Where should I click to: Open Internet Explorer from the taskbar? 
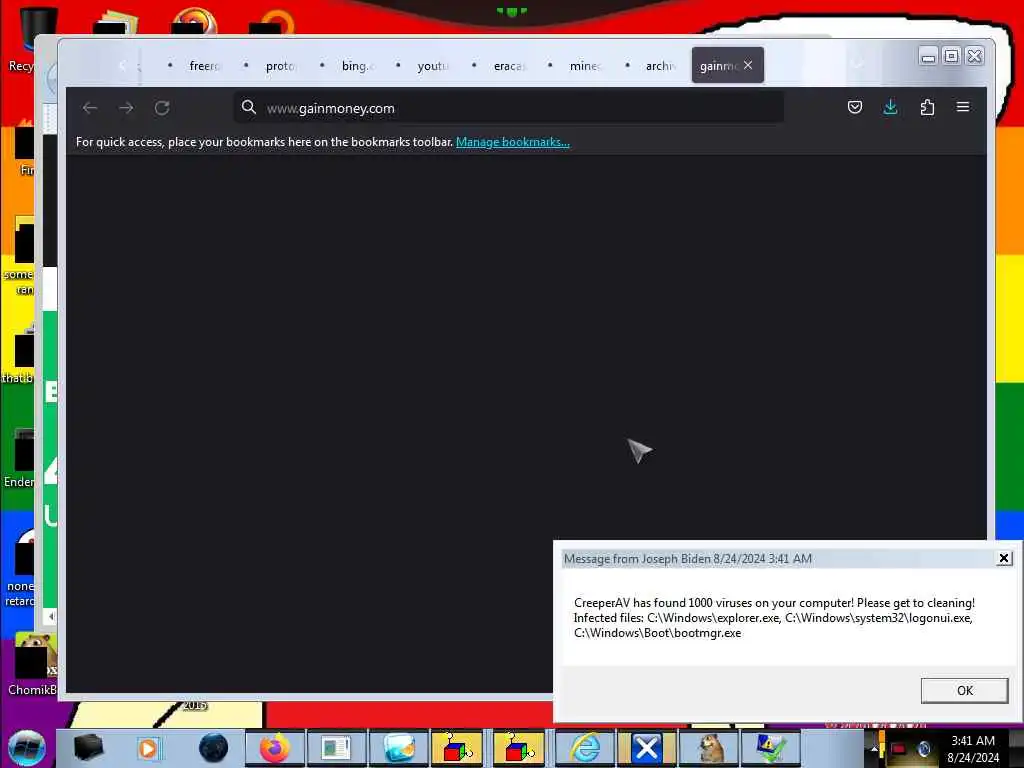[585, 748]
